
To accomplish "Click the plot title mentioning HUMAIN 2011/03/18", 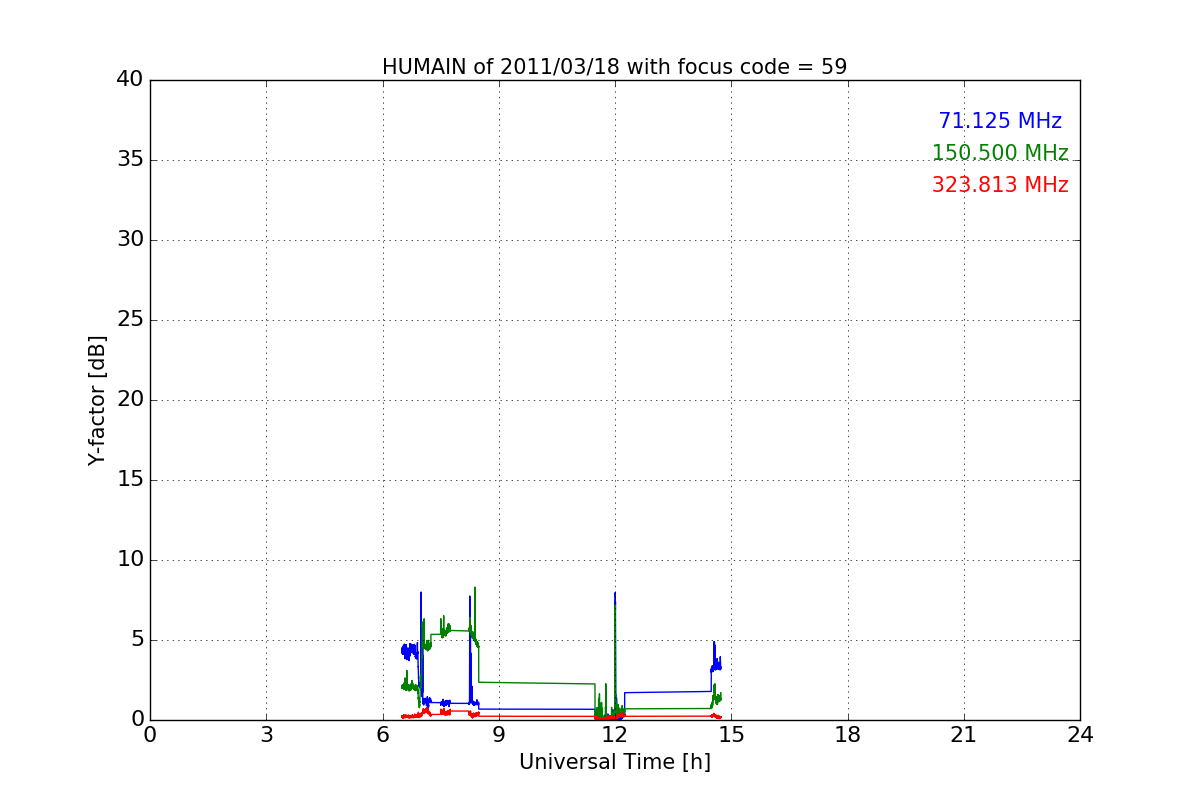I will coord(614,67).
